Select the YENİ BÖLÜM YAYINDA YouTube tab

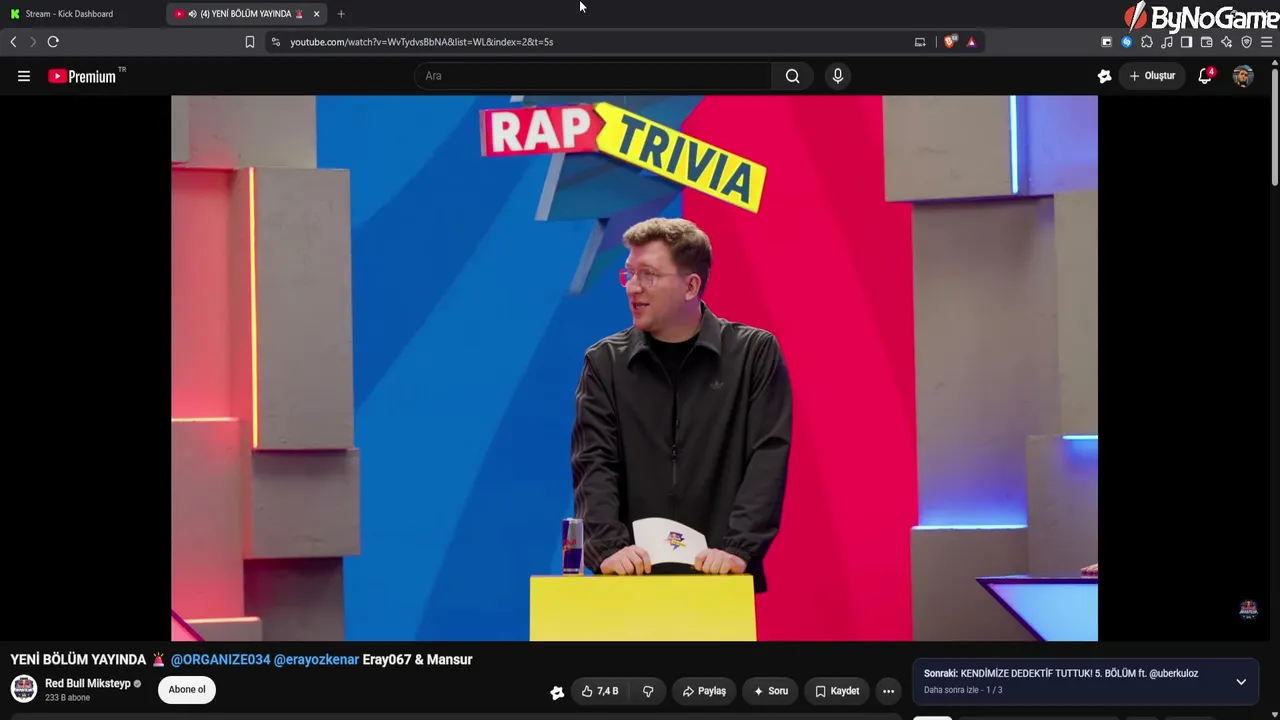pos(247,14)
